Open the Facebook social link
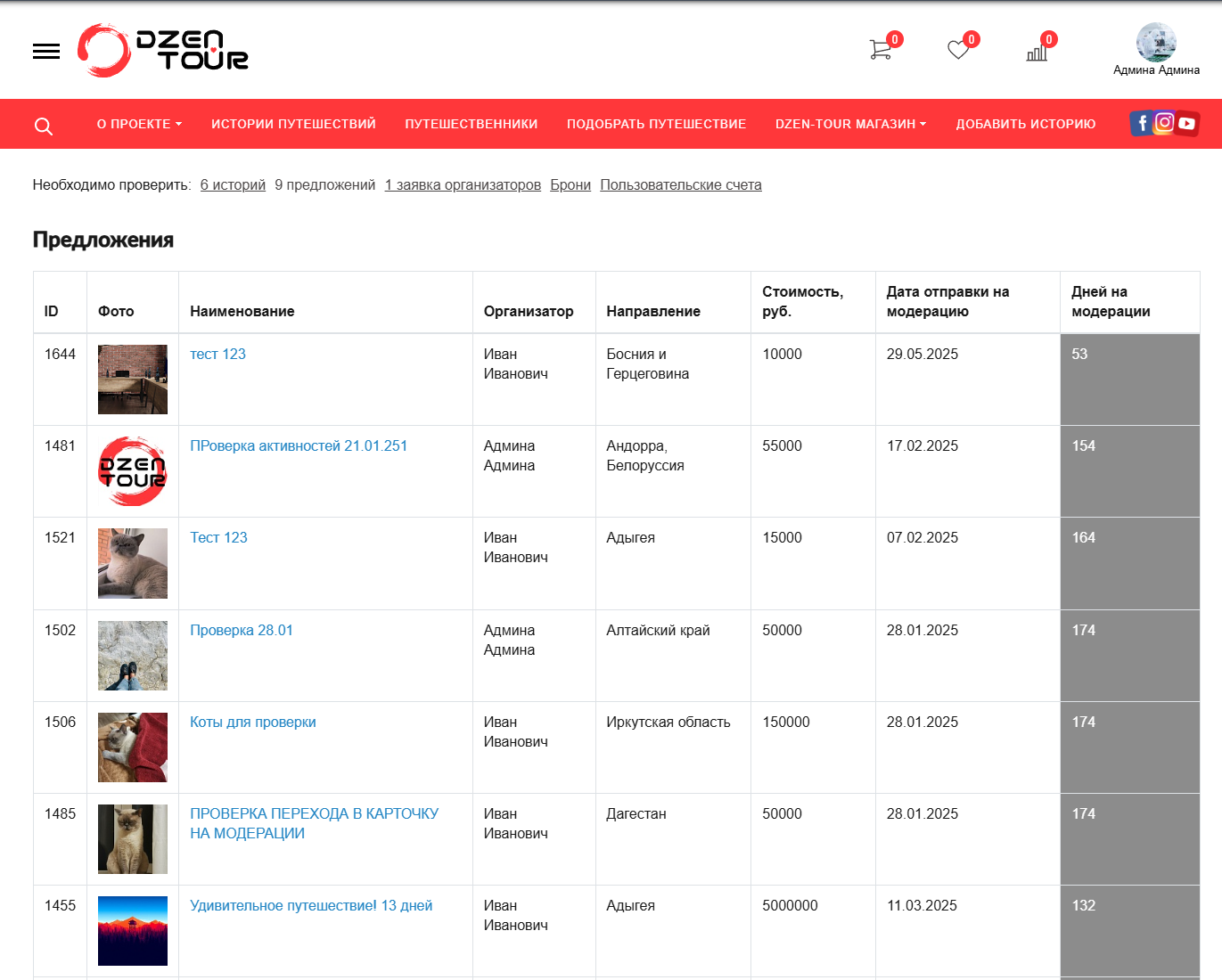The image size is (1222, 980). (x=1142, y=123)
